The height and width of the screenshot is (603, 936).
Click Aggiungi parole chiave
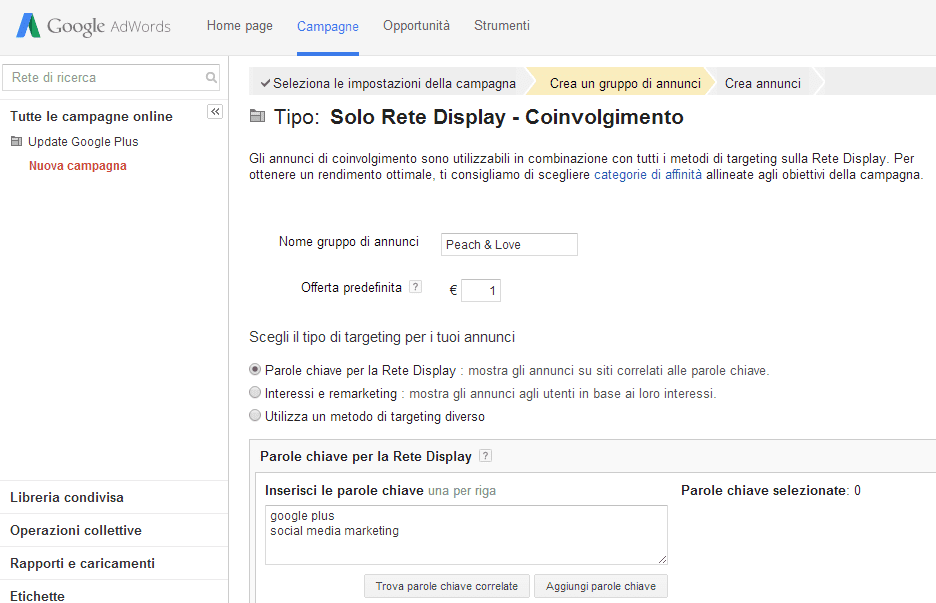point(600,586)
